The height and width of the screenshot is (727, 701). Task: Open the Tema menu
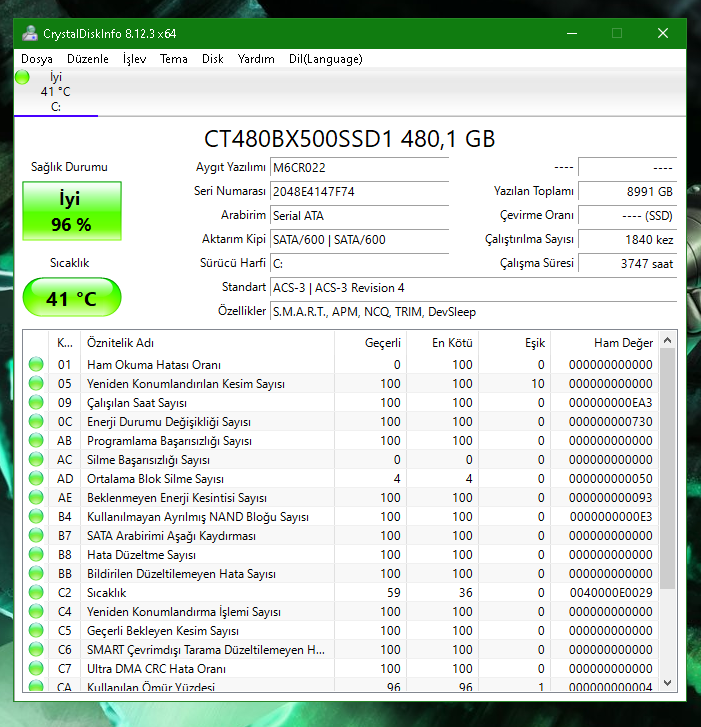pos(174,59)
